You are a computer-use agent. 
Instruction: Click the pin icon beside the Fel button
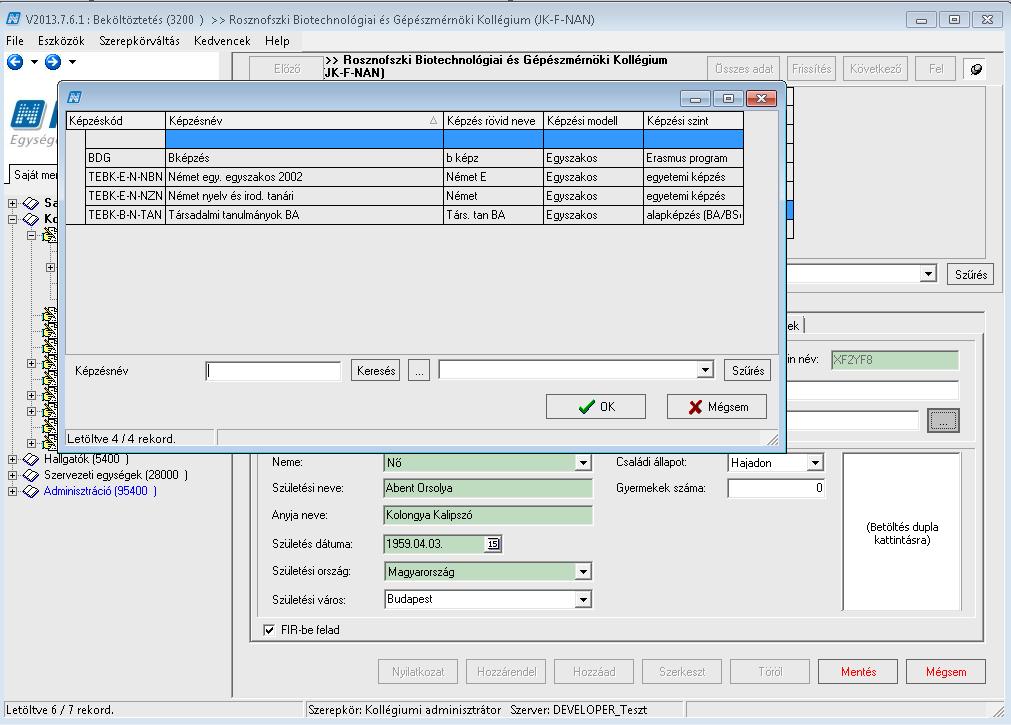pos(977,69)
